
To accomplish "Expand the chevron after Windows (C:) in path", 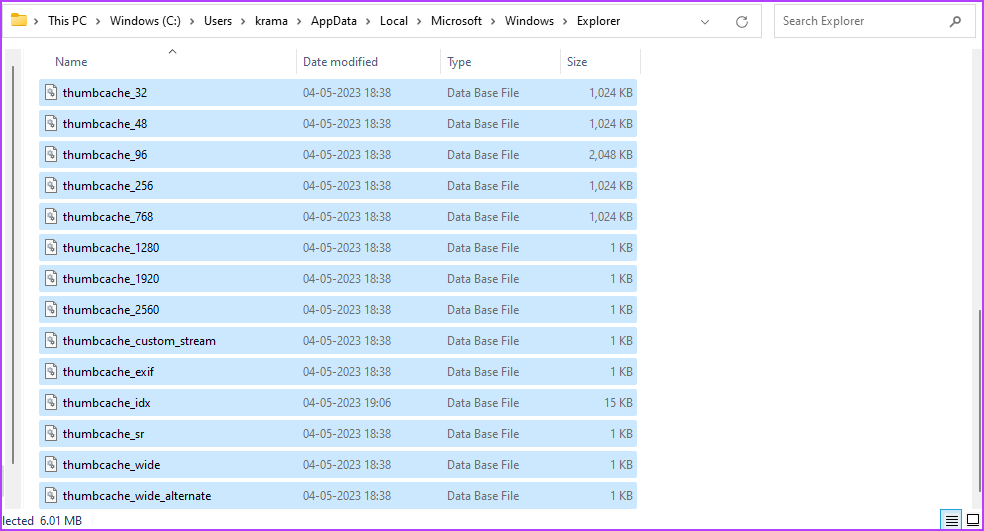I will click(x=192, y=21).
